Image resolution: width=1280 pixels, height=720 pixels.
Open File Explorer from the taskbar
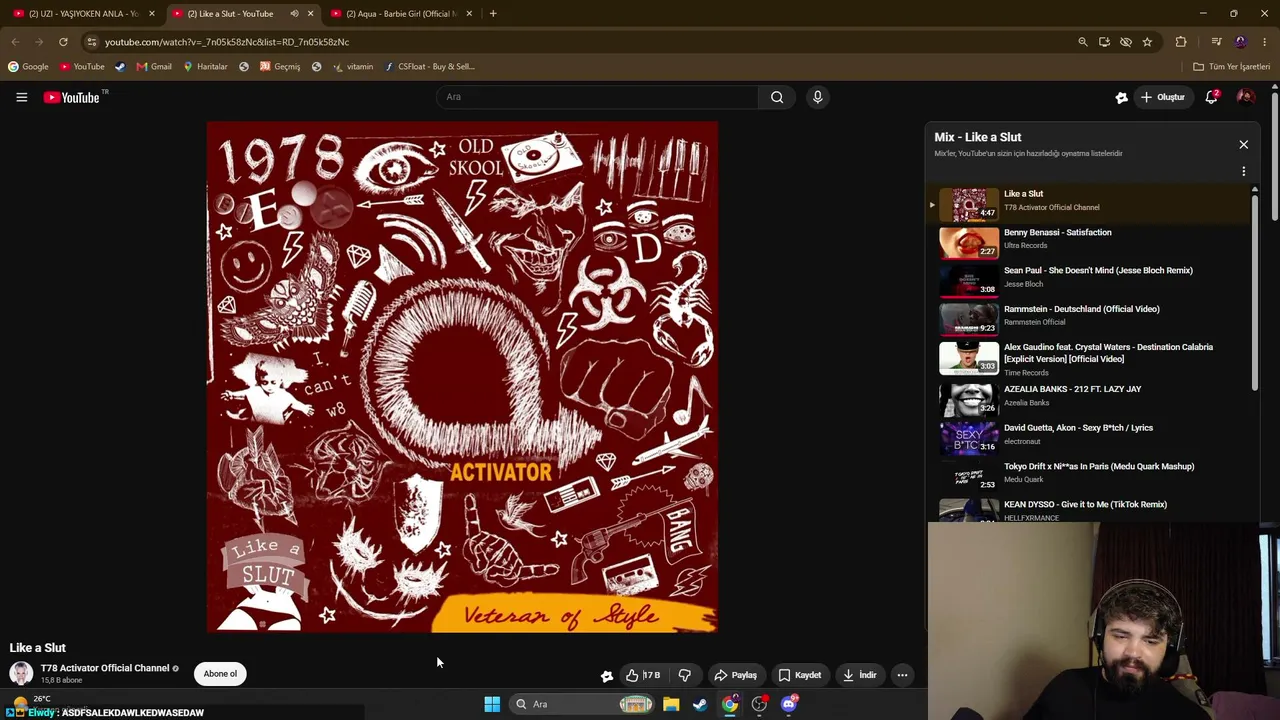[671, 704]
